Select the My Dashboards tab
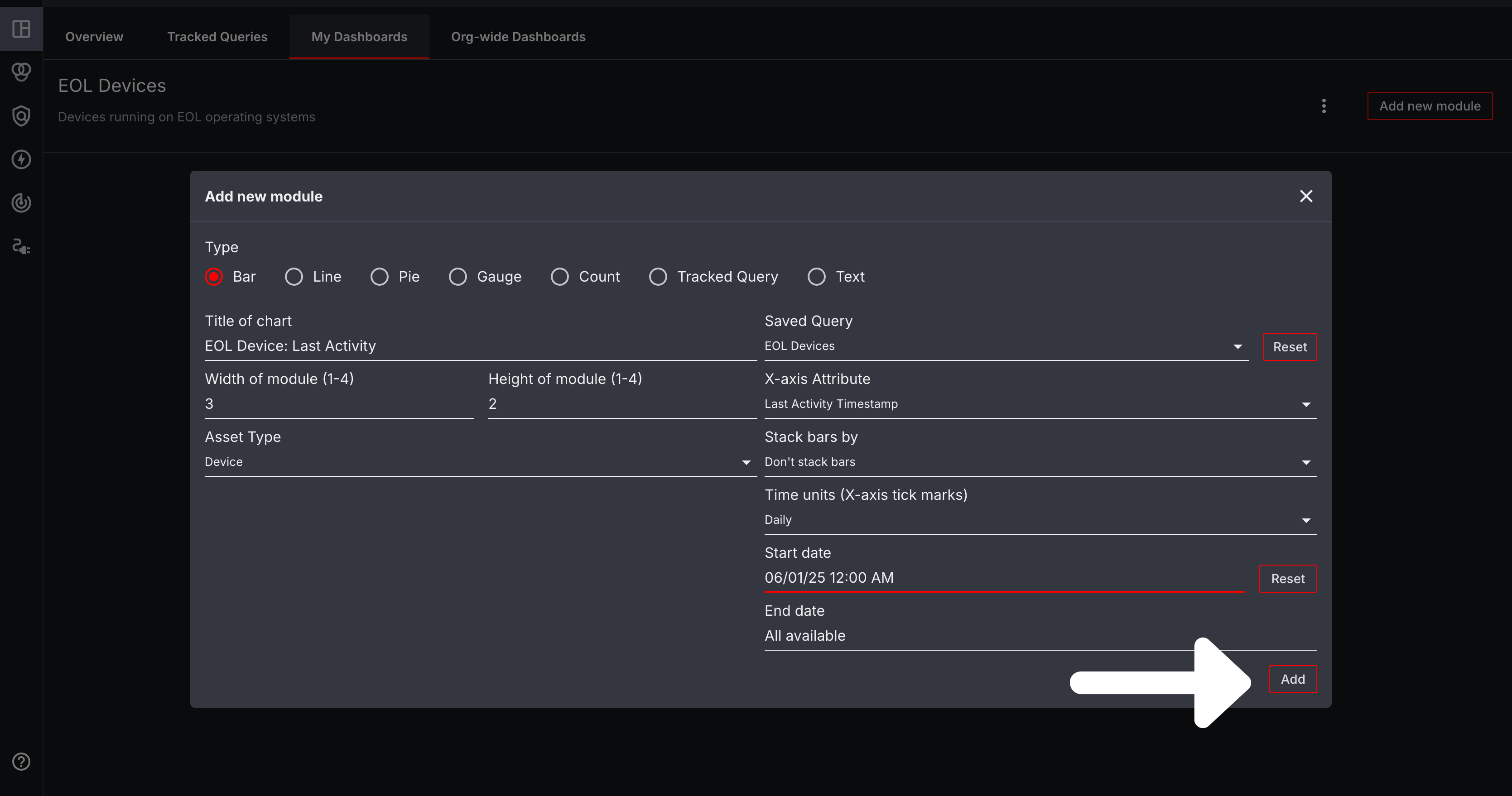This screenshot has width=1512, height=796. tap(359, 36)
